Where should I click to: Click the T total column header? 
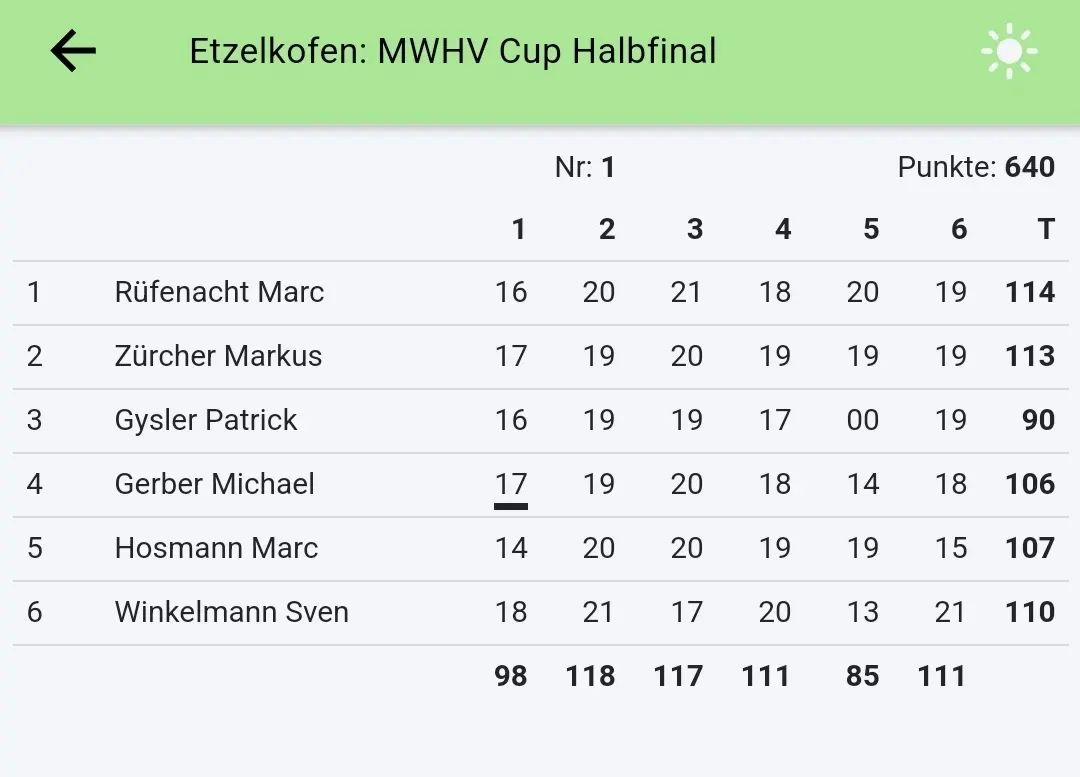pyautogui.click(x=1045, y=230)
